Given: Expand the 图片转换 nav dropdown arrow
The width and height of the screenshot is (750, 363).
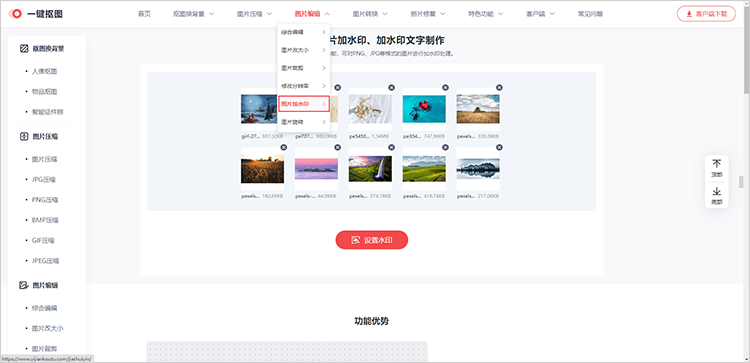Looking at the screenshot, I should point(385,14).
